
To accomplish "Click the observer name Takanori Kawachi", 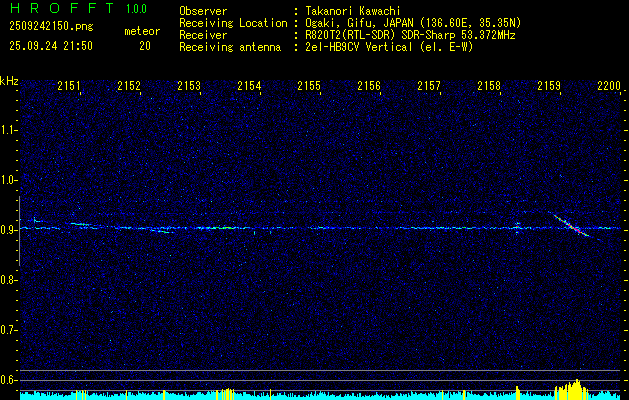I will point(353,11).
